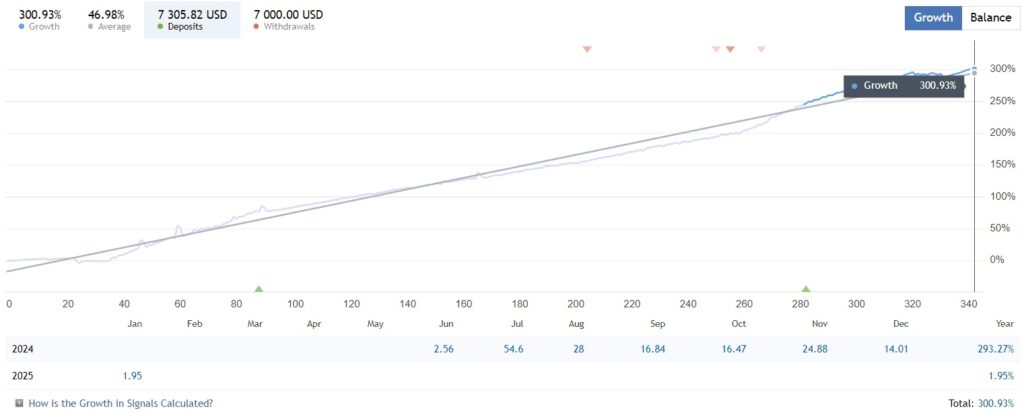Click the 293.27% yearly total for 2024
Viewport: 1024px width, 417px height.
995,350
